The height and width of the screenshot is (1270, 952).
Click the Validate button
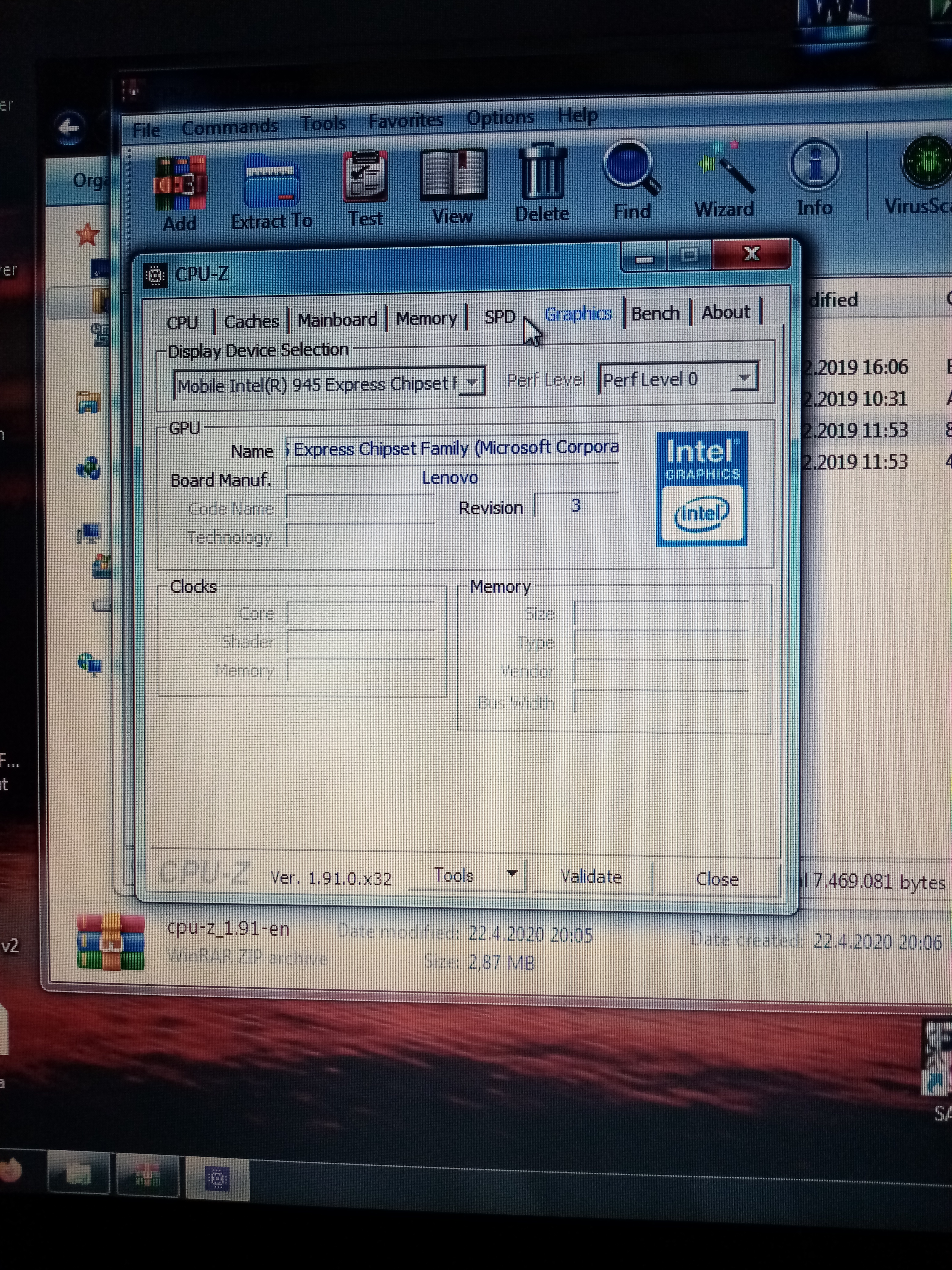click(591, 877)
